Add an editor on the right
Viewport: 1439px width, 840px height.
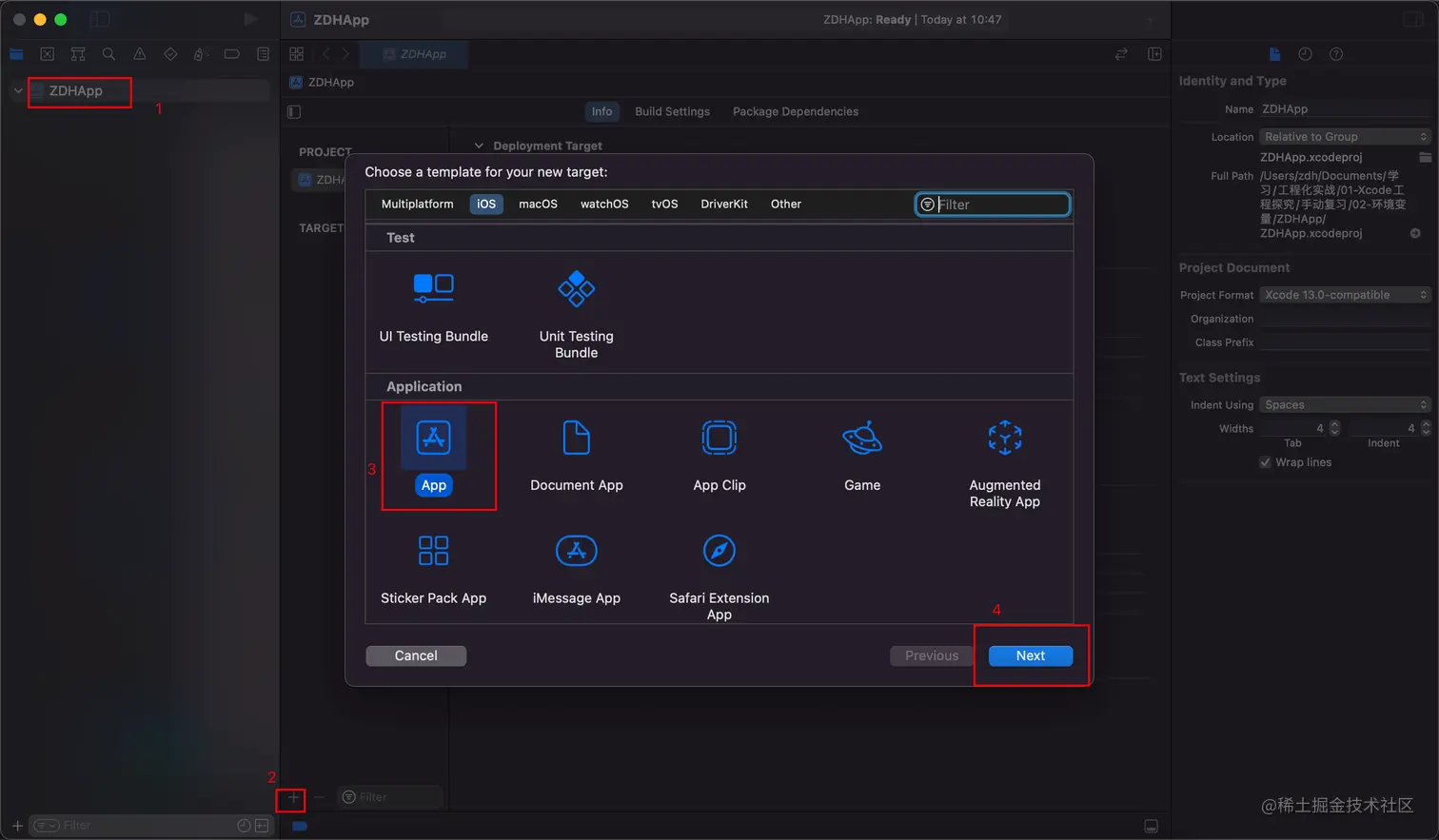point(1154,54)
